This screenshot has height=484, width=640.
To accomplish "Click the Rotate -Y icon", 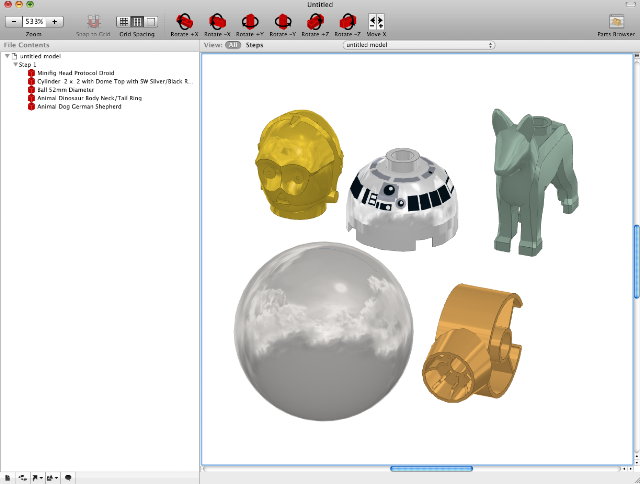I will point(282,22).
